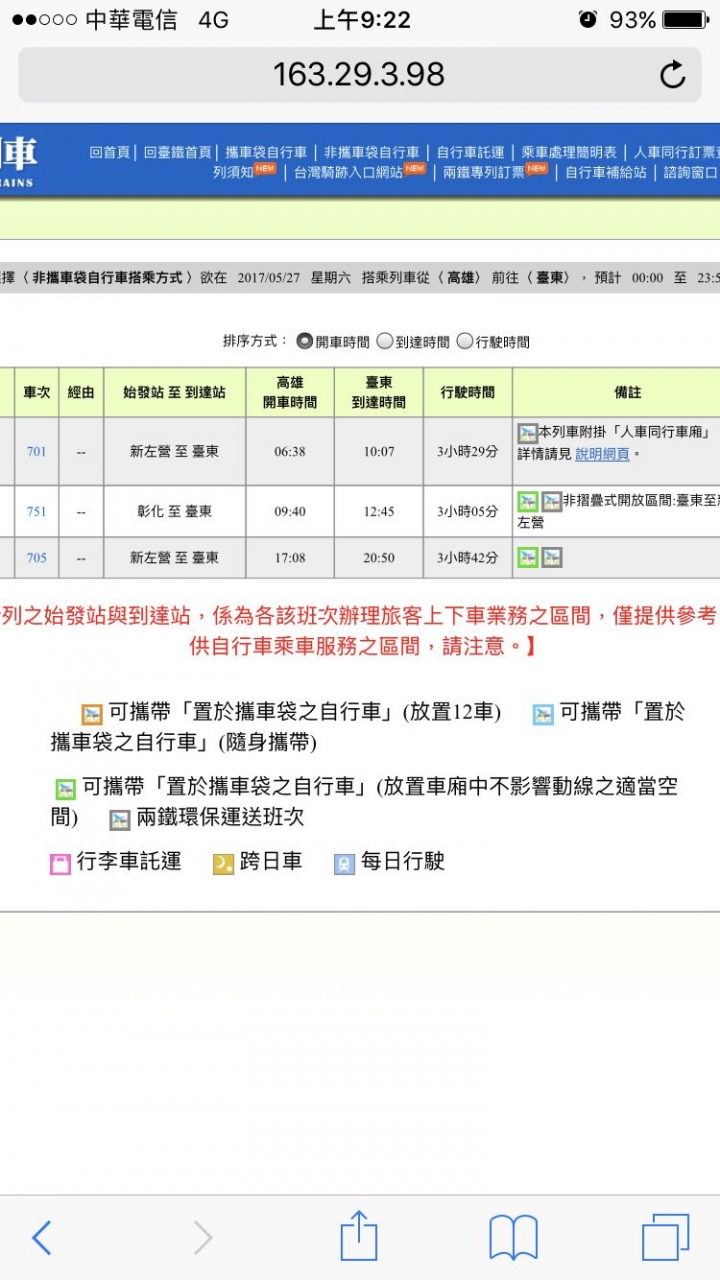The width and height of the screenshot is (720, 1280).
Task: Open the Safari tabs overview icon
Action: (665, 1238)
